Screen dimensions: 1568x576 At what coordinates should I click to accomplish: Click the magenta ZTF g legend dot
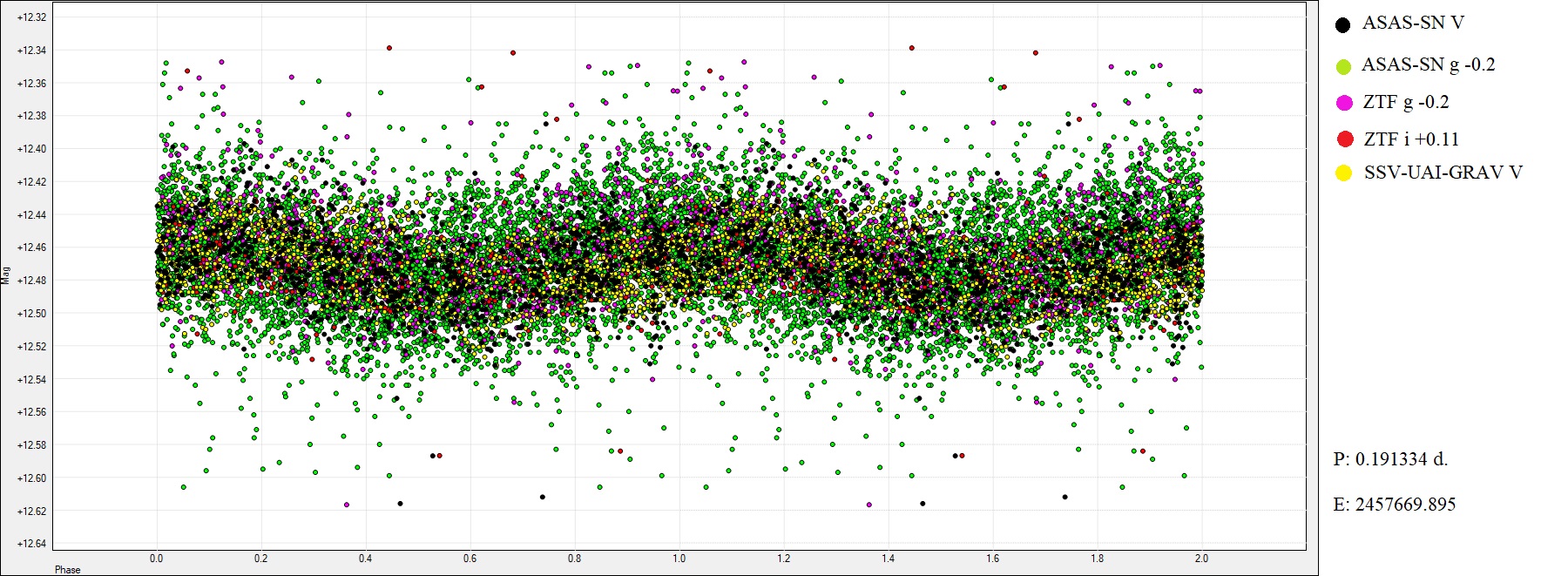1344,103
